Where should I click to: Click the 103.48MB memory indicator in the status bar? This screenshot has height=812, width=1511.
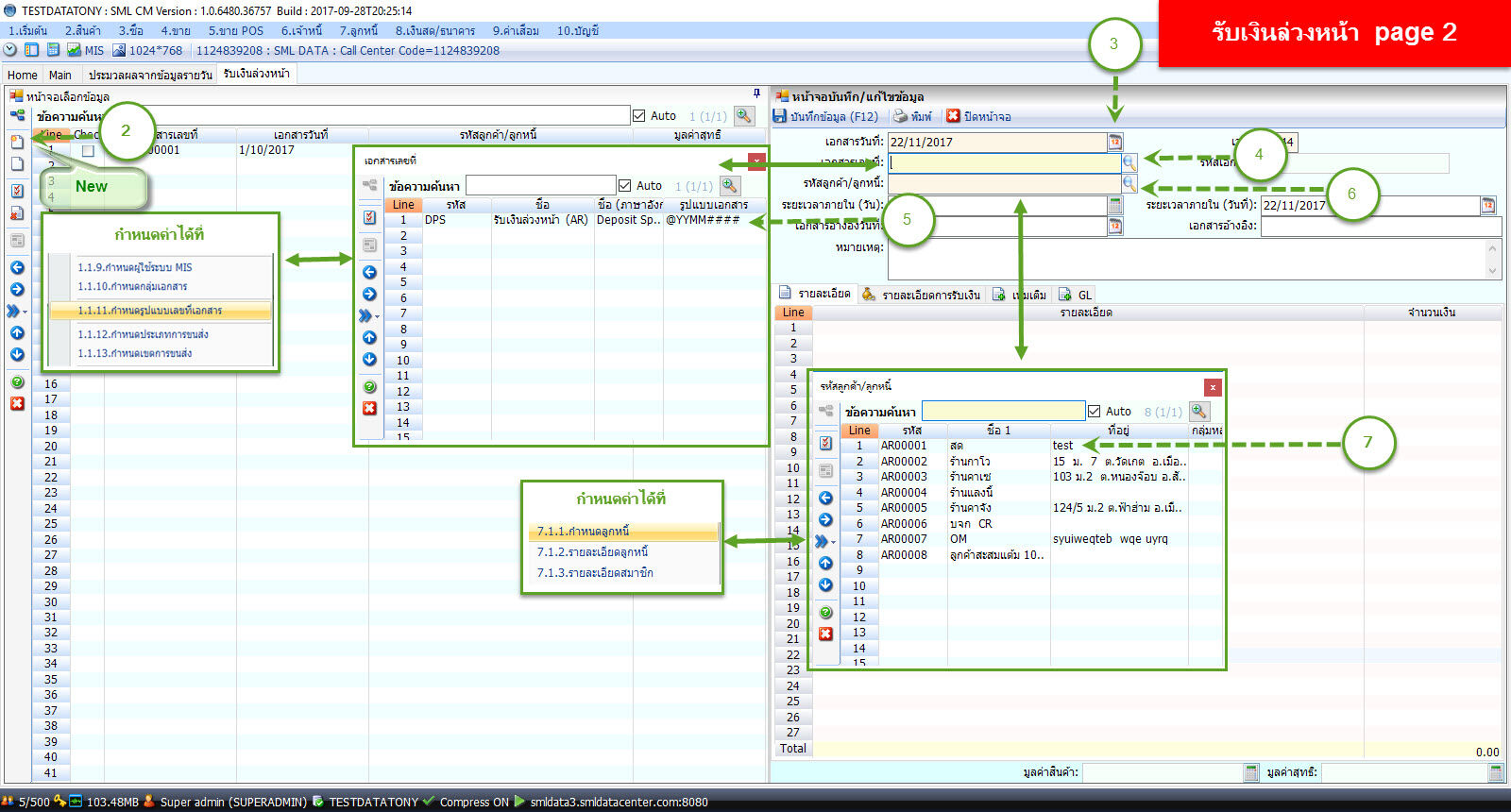pos(112,802)
